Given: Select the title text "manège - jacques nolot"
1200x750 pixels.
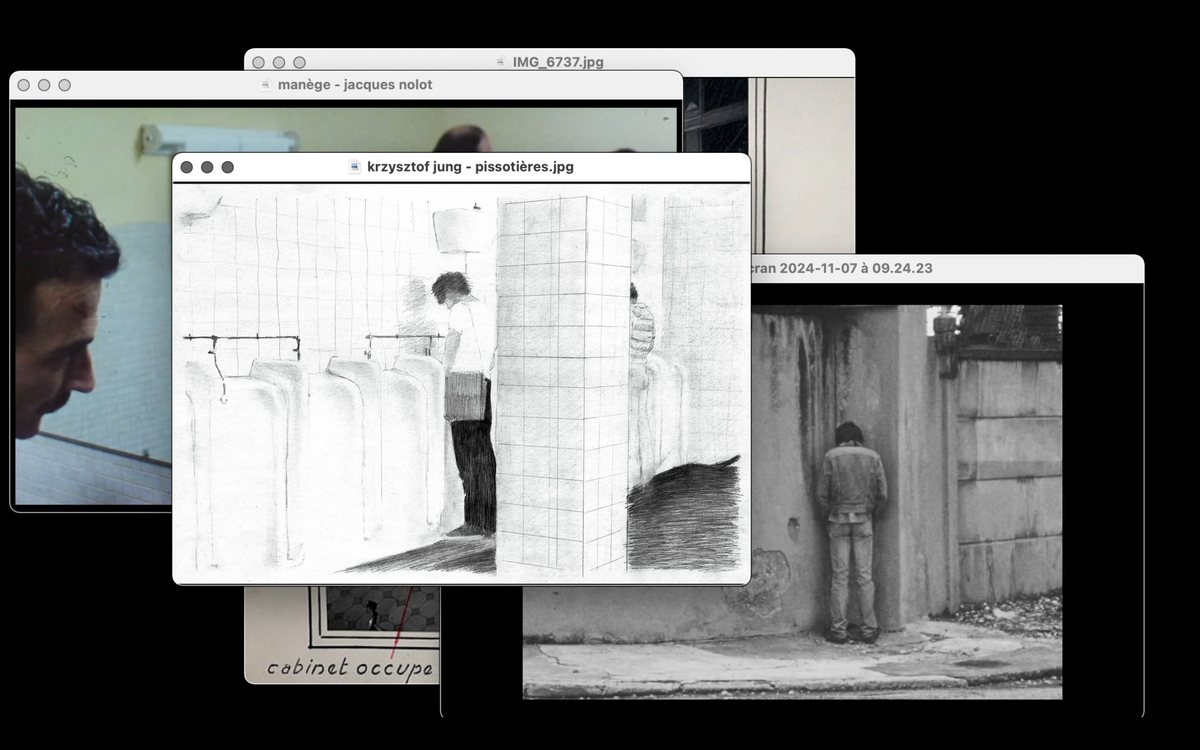Looking at the screenshot, I should click(355, 85).
